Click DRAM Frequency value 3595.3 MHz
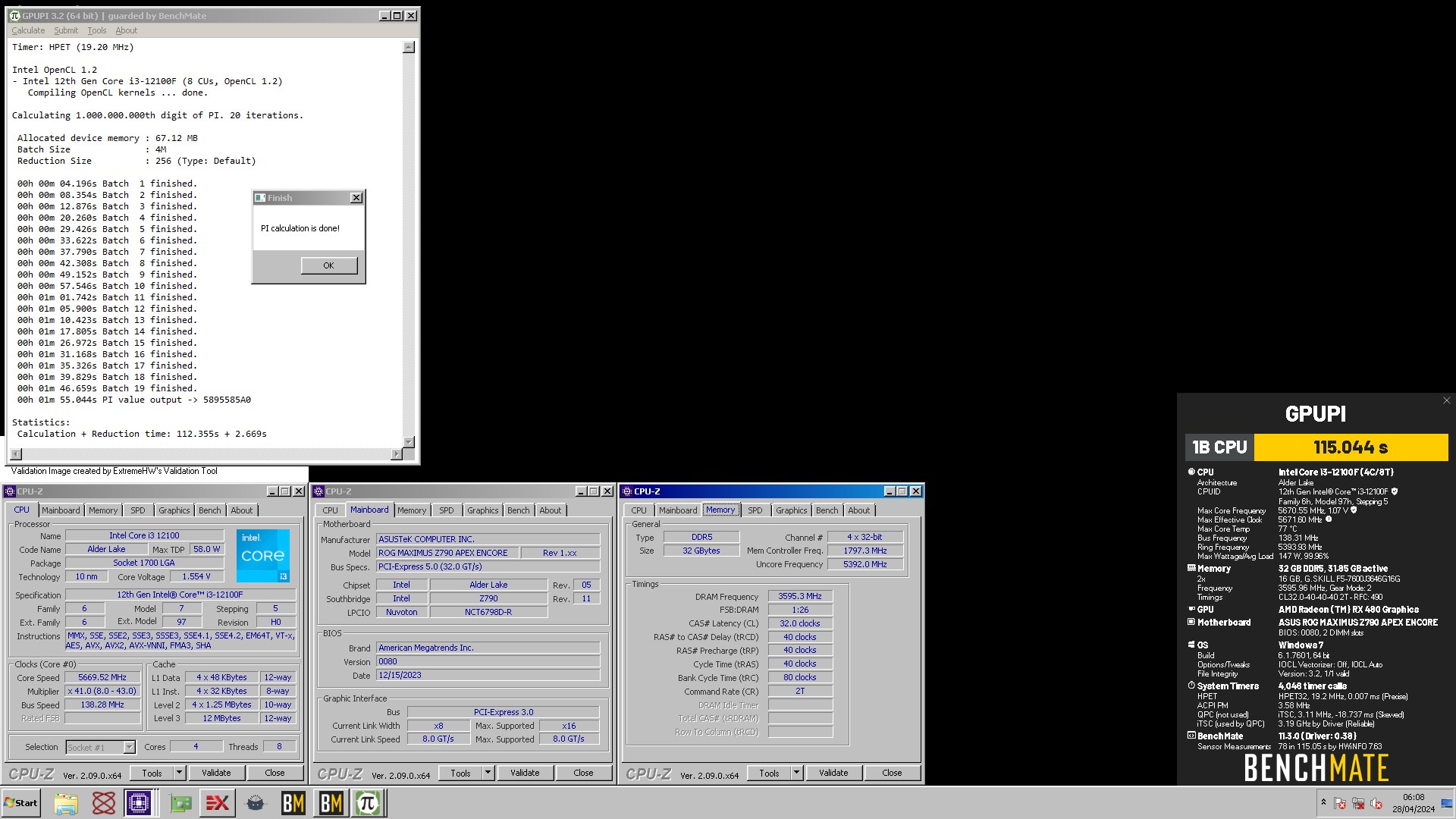 (x=800, y=596)
